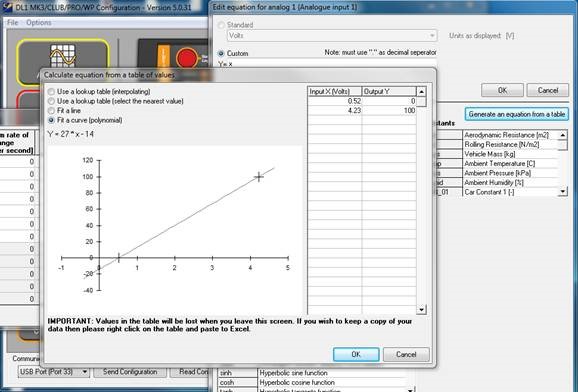Open the Volts units dropdown

[332, 36]
